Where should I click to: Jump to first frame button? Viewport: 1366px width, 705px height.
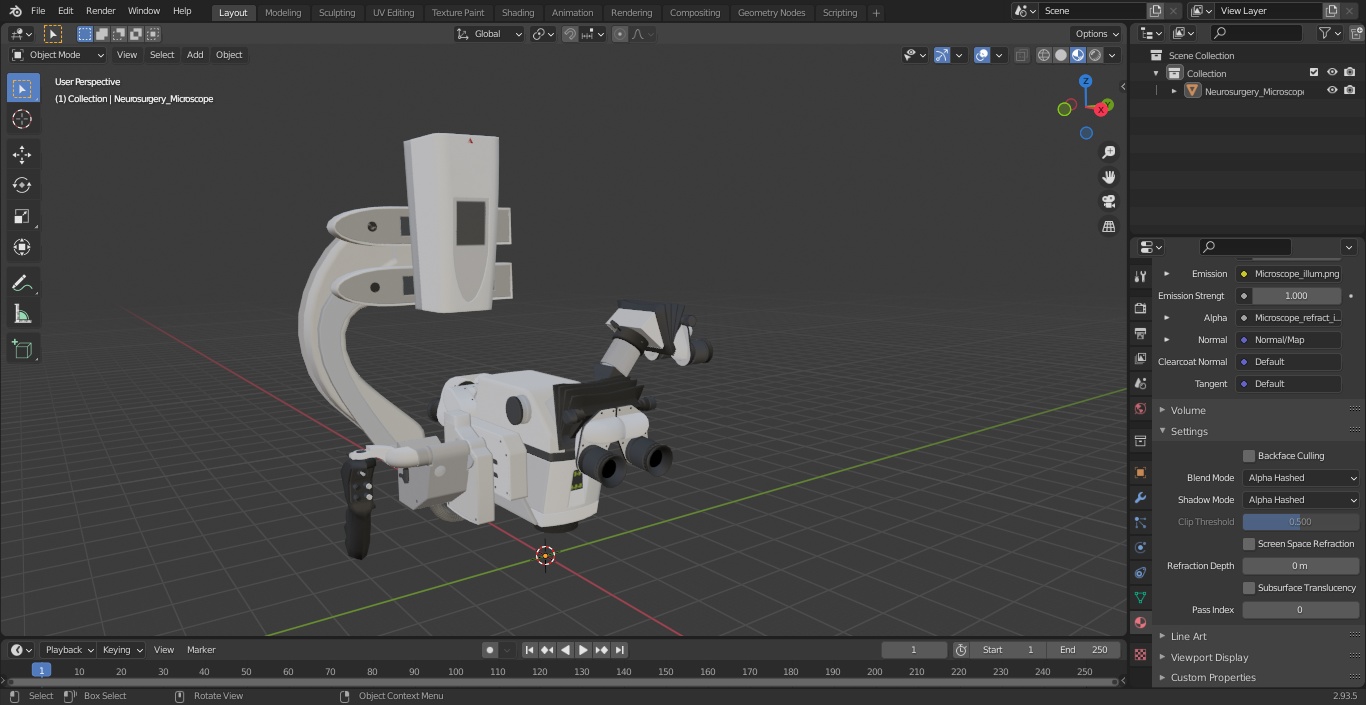pyautogui.click(x=529, y=650)
